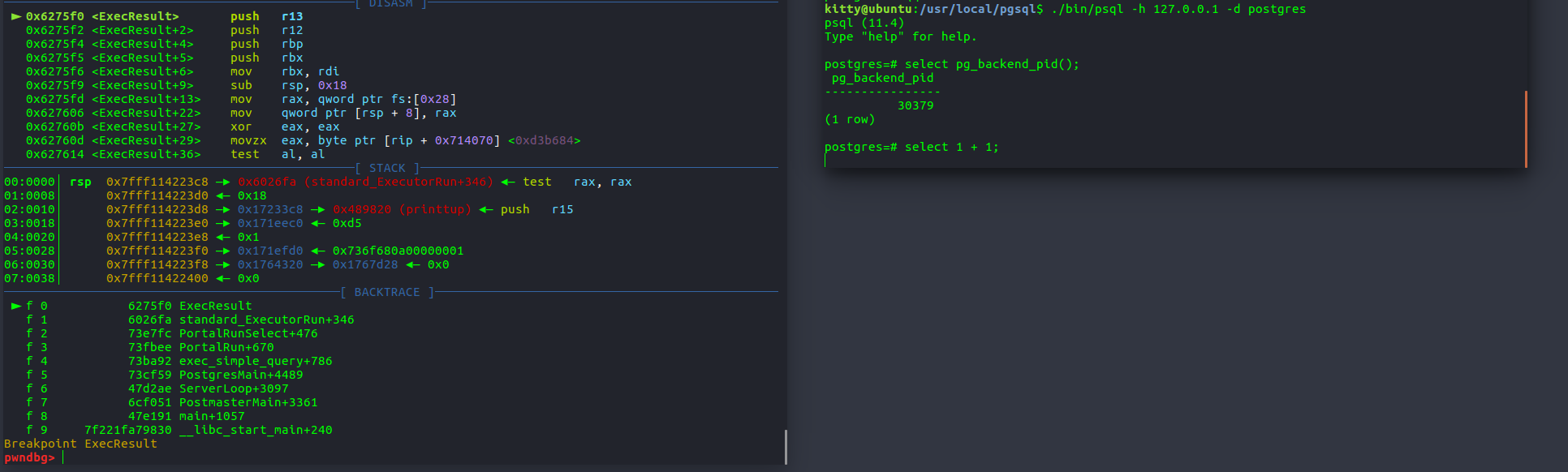The image size is (1568, 472).
Task: Click the pwndbg> command prompt
Action: tap(29, 458)
